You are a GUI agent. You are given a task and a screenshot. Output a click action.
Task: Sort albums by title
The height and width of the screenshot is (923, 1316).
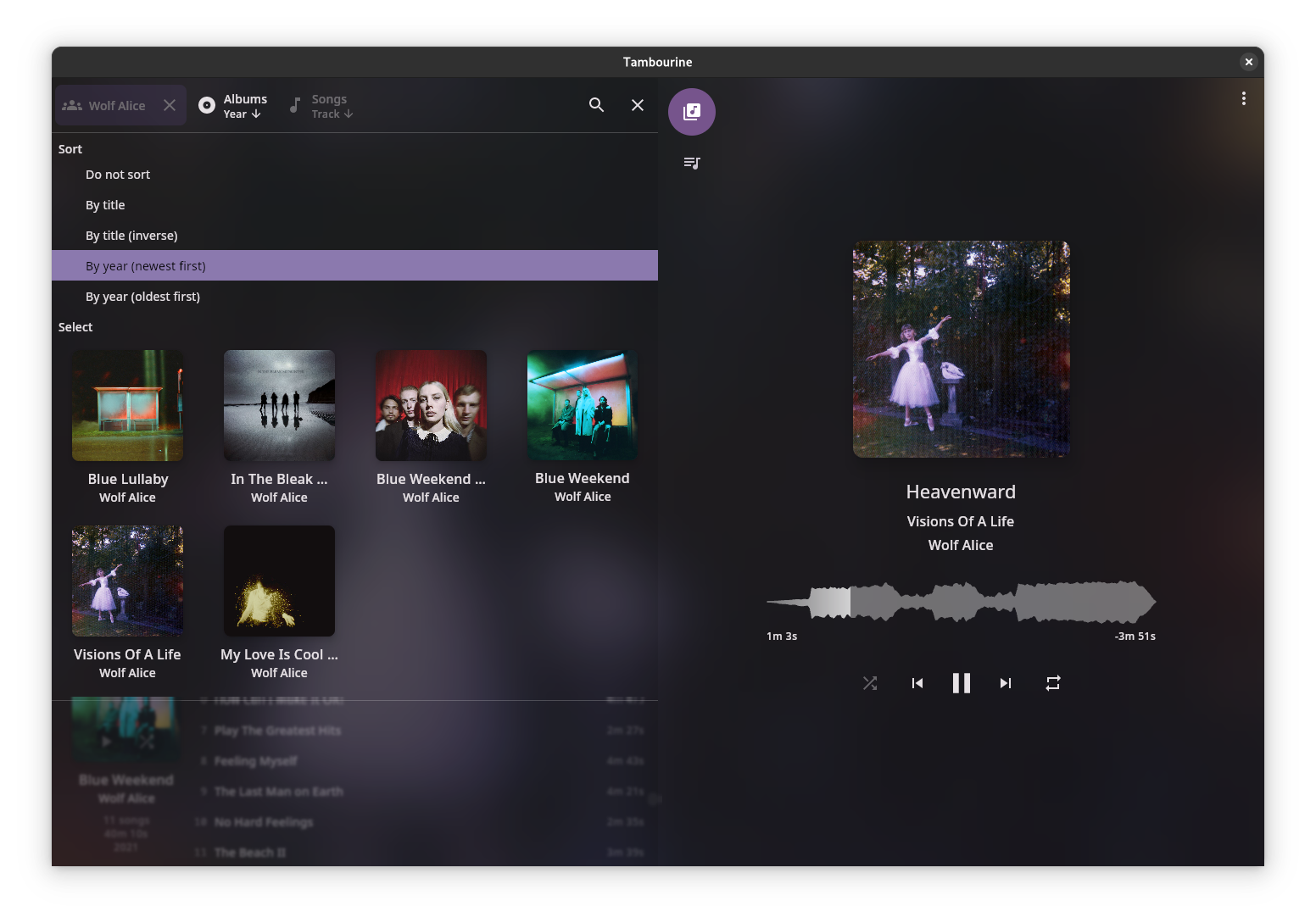[x=354, y=205]
